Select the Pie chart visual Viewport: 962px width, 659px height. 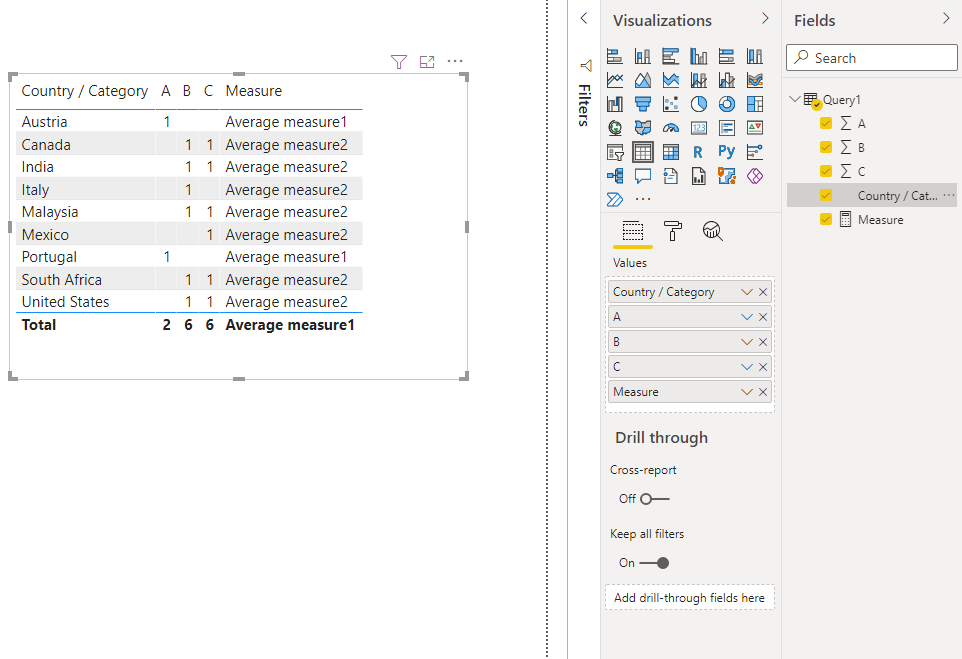click(x=699, y=104)
